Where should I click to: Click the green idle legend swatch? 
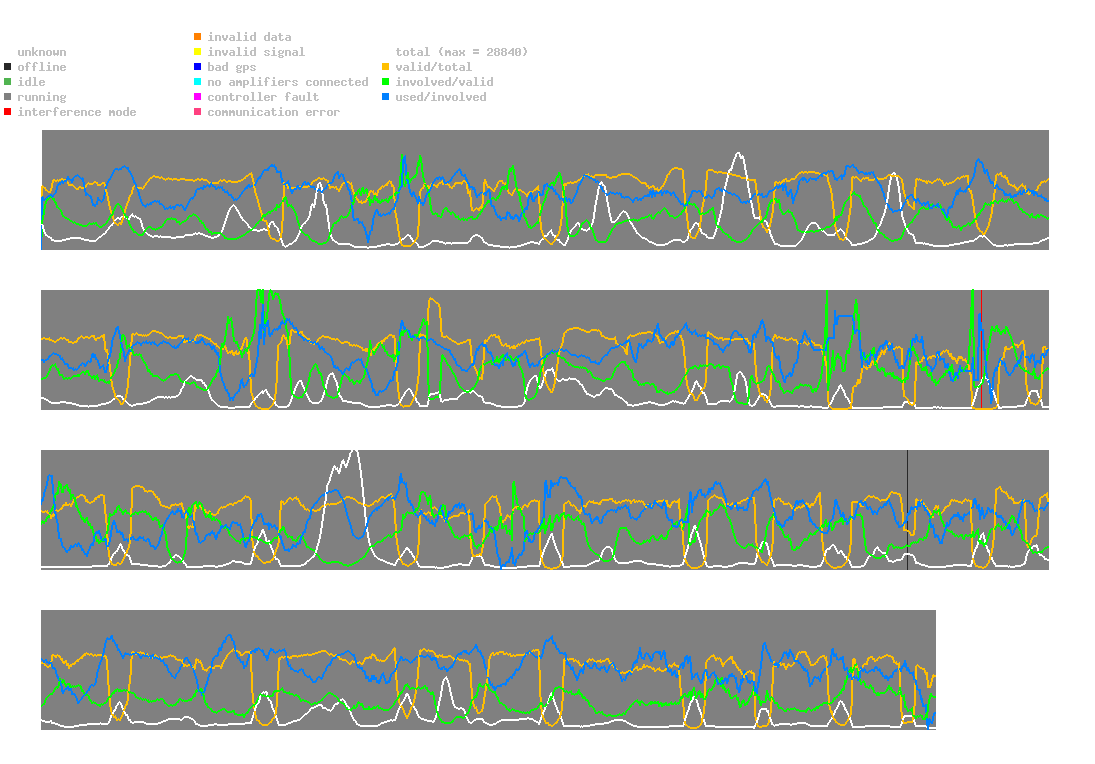coord(8,82)
